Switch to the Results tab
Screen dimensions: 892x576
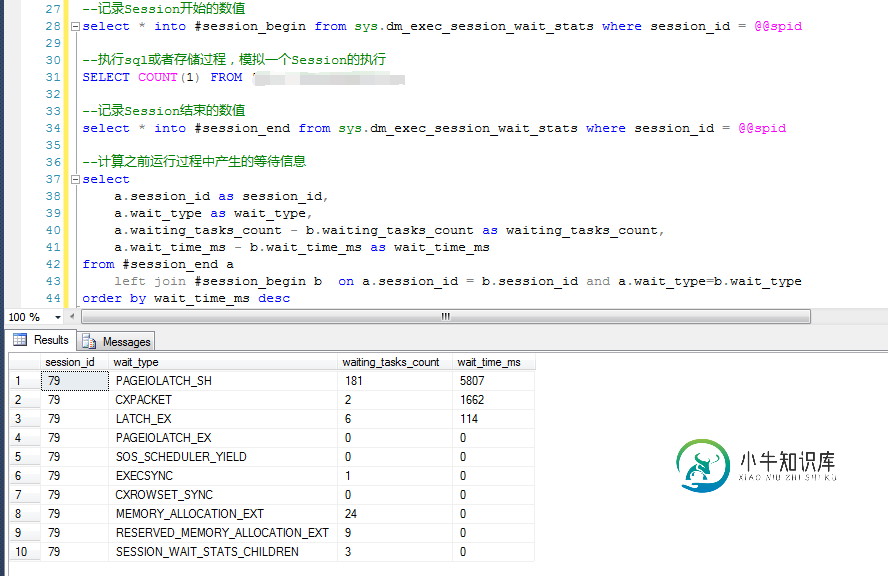point(42,340)
